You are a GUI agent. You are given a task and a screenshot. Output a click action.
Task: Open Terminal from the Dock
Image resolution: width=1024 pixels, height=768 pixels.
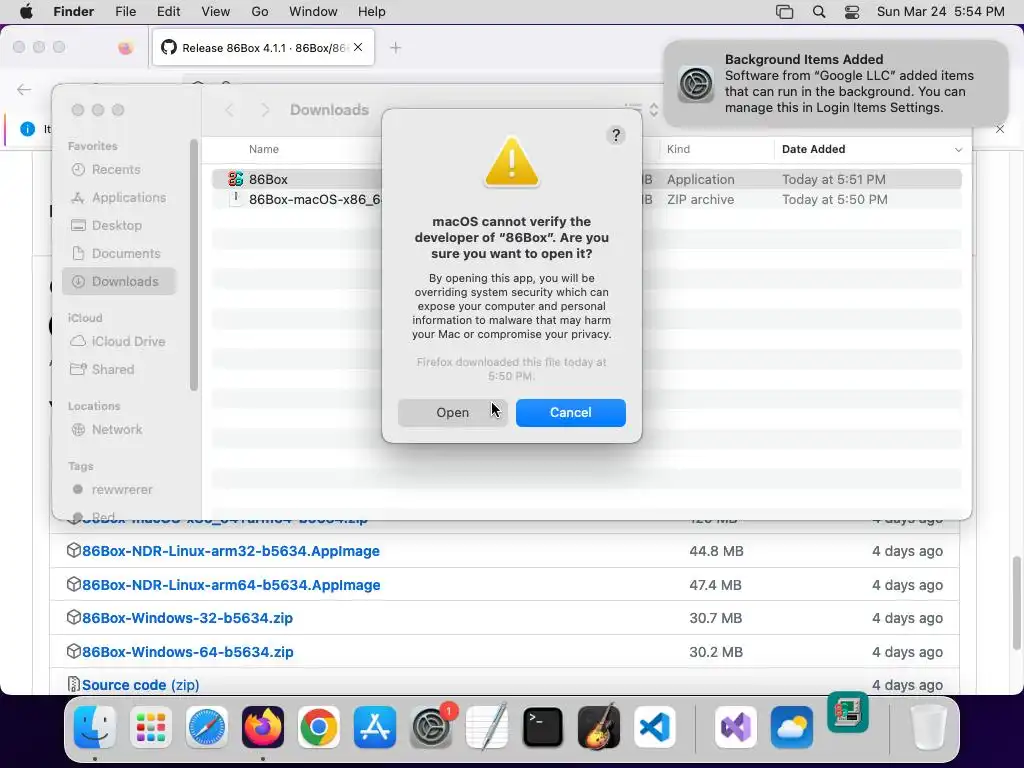pos(543,727)
